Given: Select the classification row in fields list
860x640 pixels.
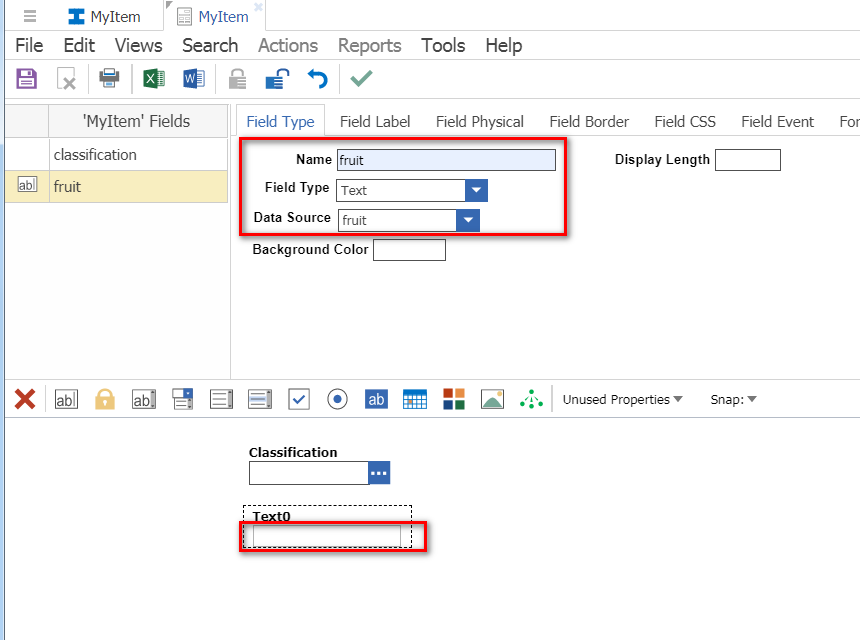Looking at the screenshot, I should 116,155.
